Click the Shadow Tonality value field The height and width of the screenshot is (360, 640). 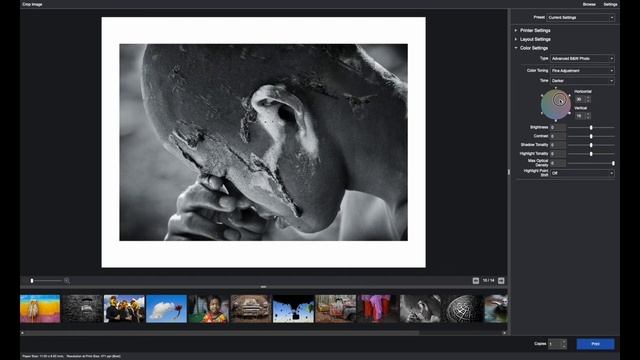558,145
